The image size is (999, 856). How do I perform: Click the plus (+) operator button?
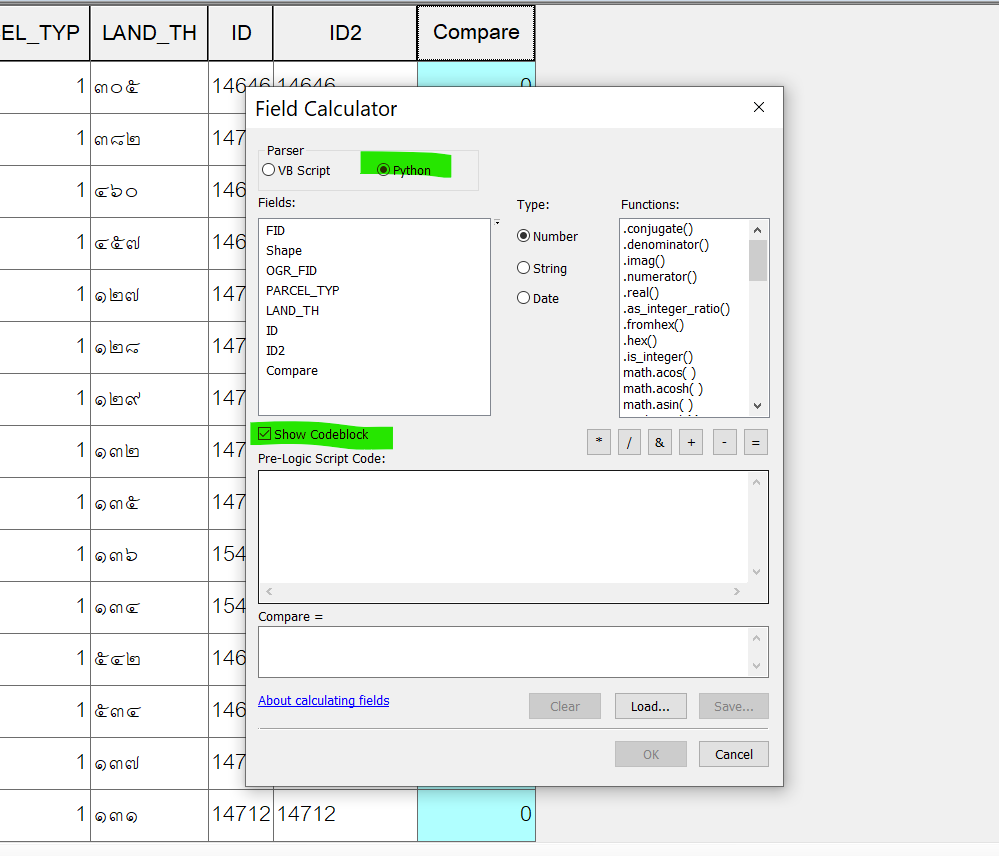(x=691, y=442)
